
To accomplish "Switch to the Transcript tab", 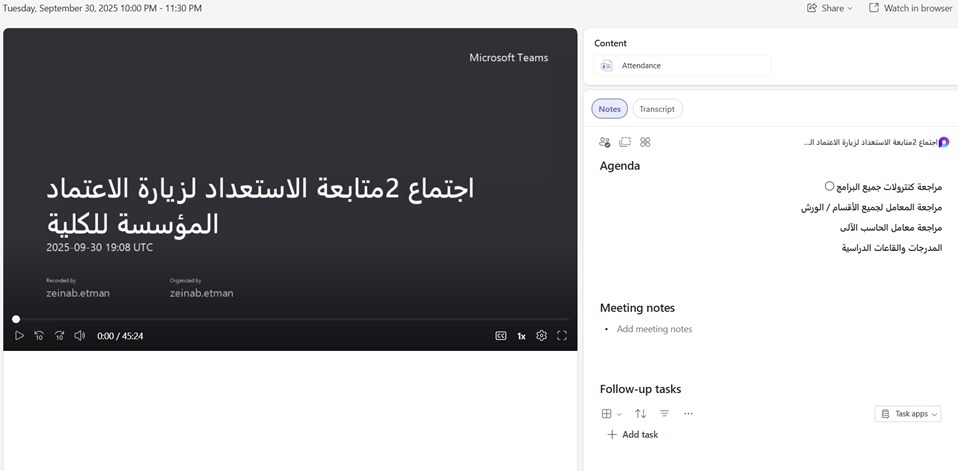I will (x=657, y=109).
